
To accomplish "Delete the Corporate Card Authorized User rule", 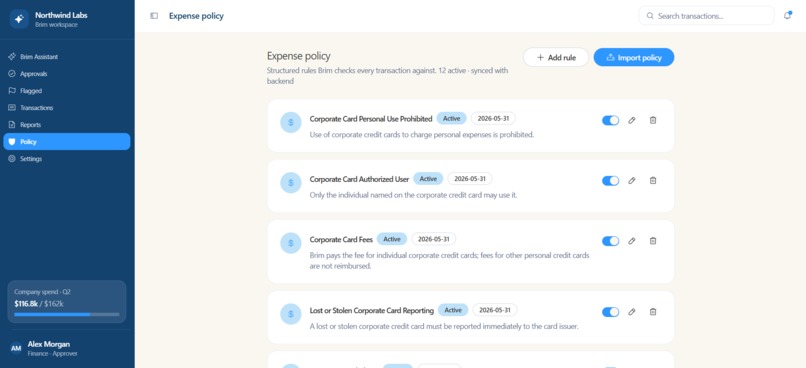I will coord(653,180).
